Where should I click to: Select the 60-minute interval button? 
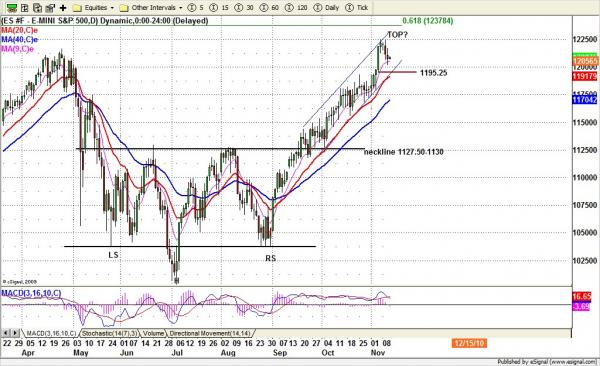(x=269, y=8)
